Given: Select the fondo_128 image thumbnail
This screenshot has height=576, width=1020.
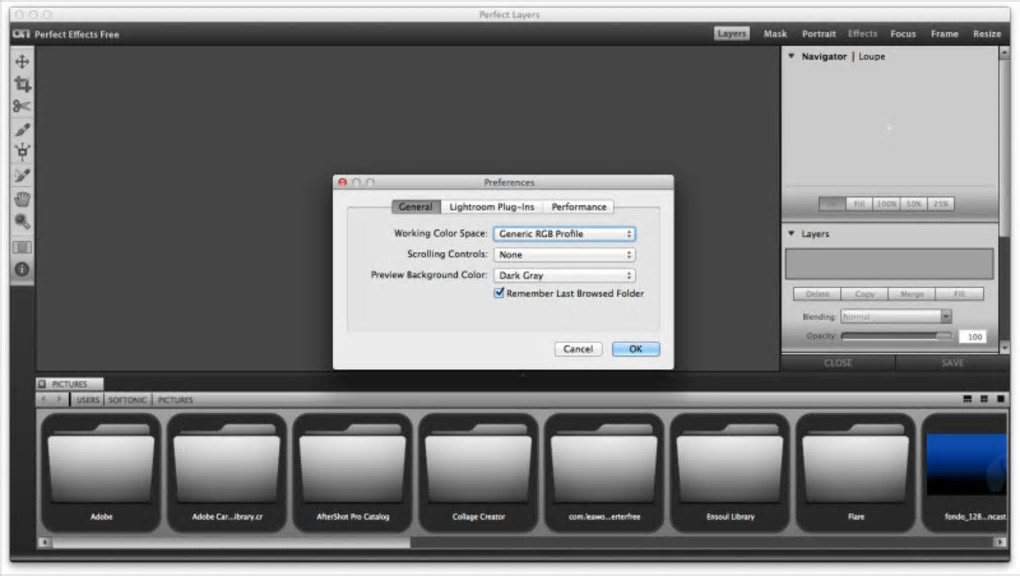Looking at the screenshot, I should [965, 473].
